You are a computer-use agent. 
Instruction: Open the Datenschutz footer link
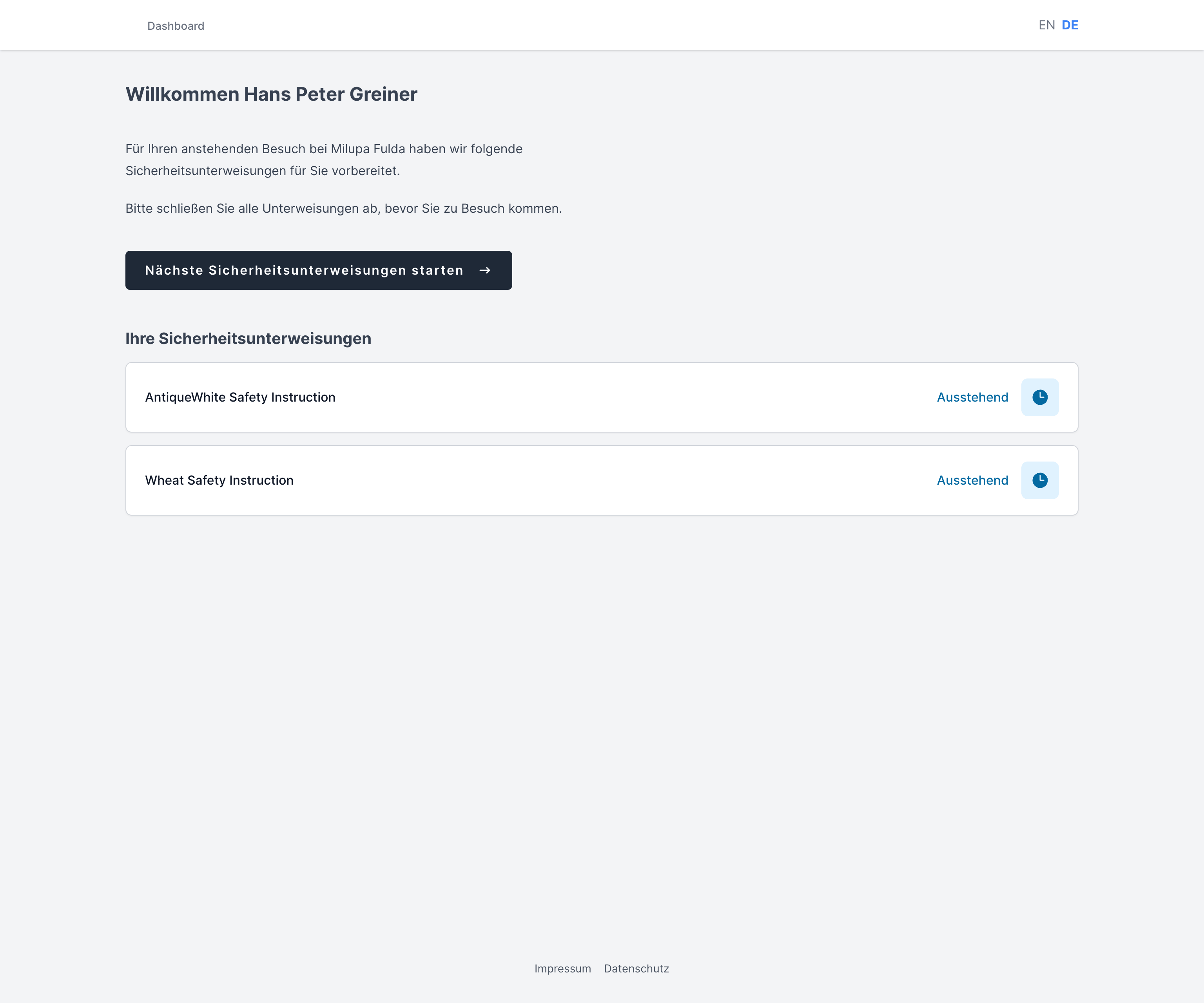[636, 969]
